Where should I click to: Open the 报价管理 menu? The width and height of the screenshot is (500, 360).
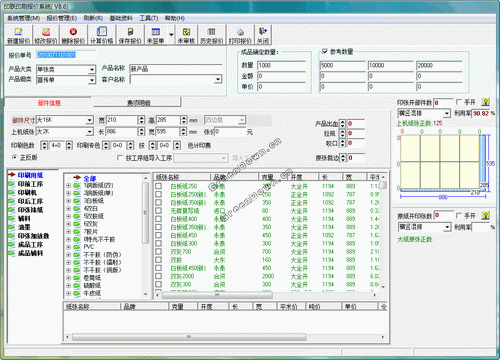[61, 18]
